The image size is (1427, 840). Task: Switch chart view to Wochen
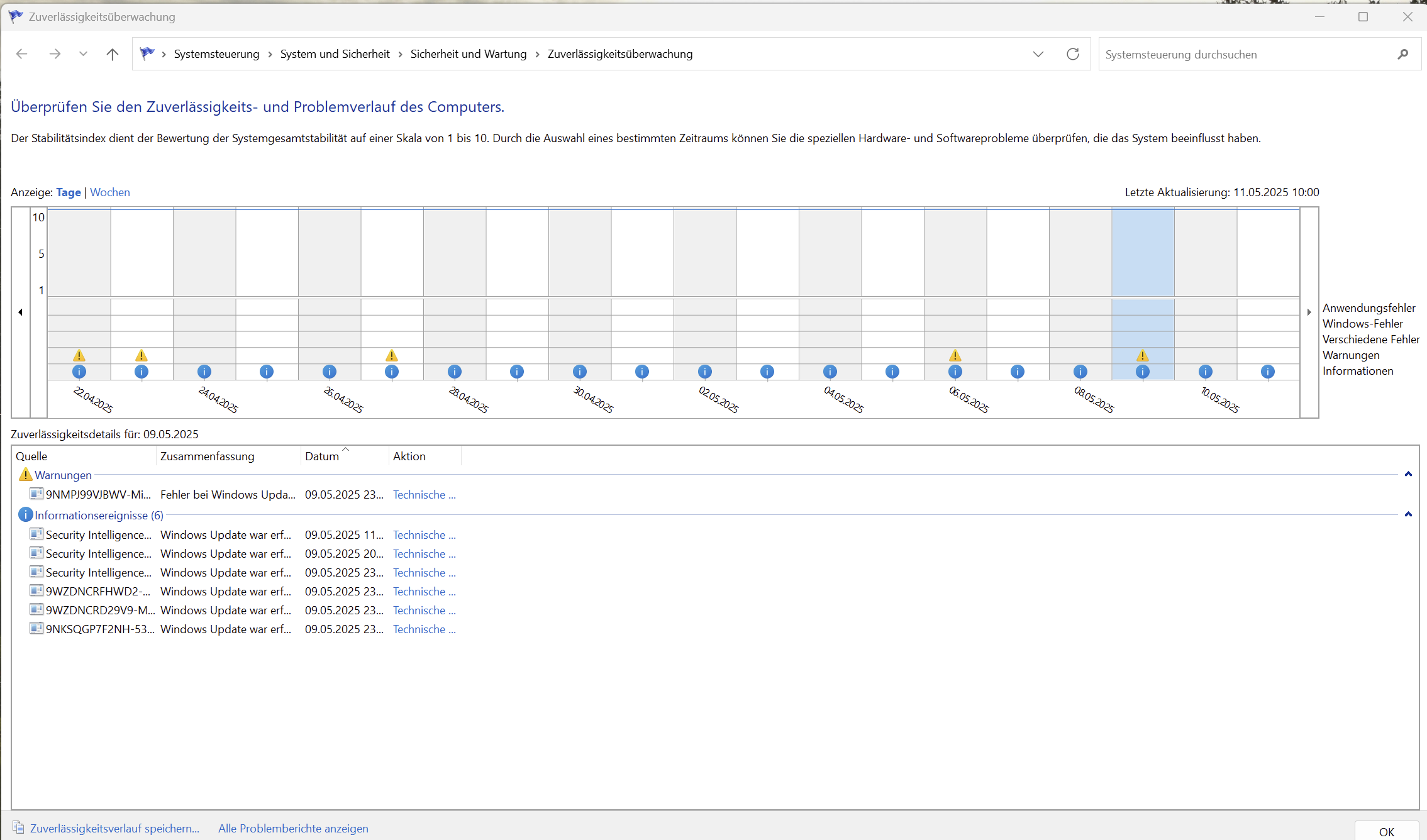click(x=110, y=192)
